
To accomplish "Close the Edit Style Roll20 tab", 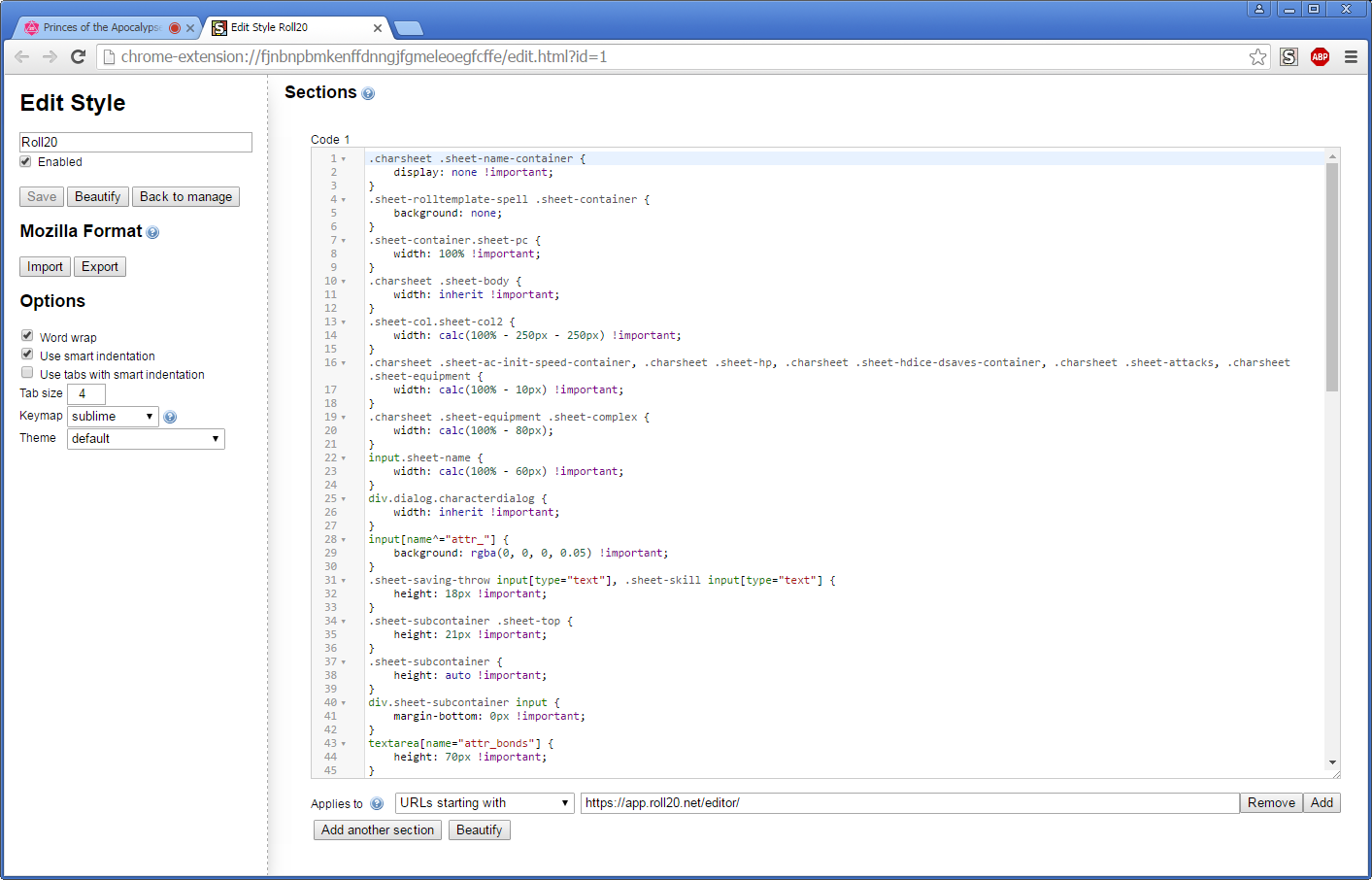I will coord(378,28).
